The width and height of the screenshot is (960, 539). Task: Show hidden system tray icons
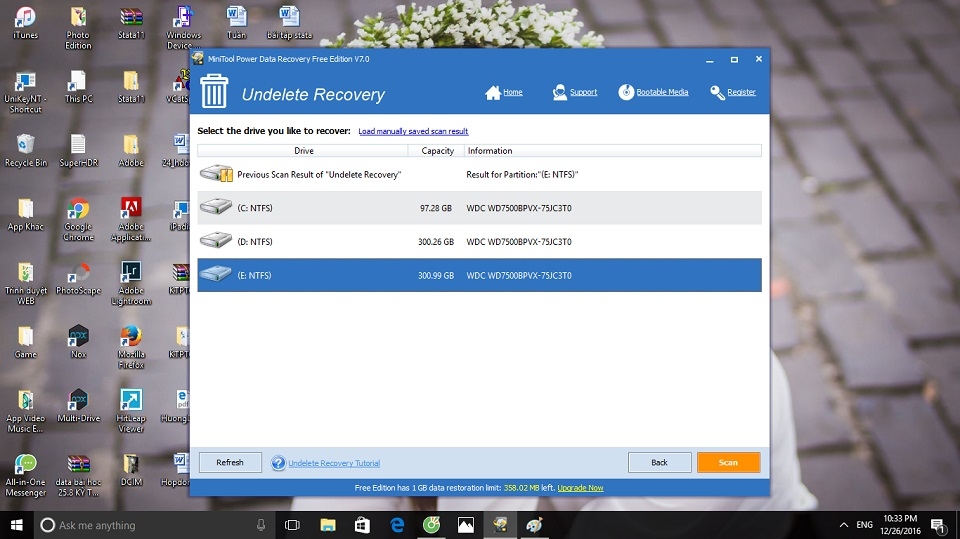point(844,525)
